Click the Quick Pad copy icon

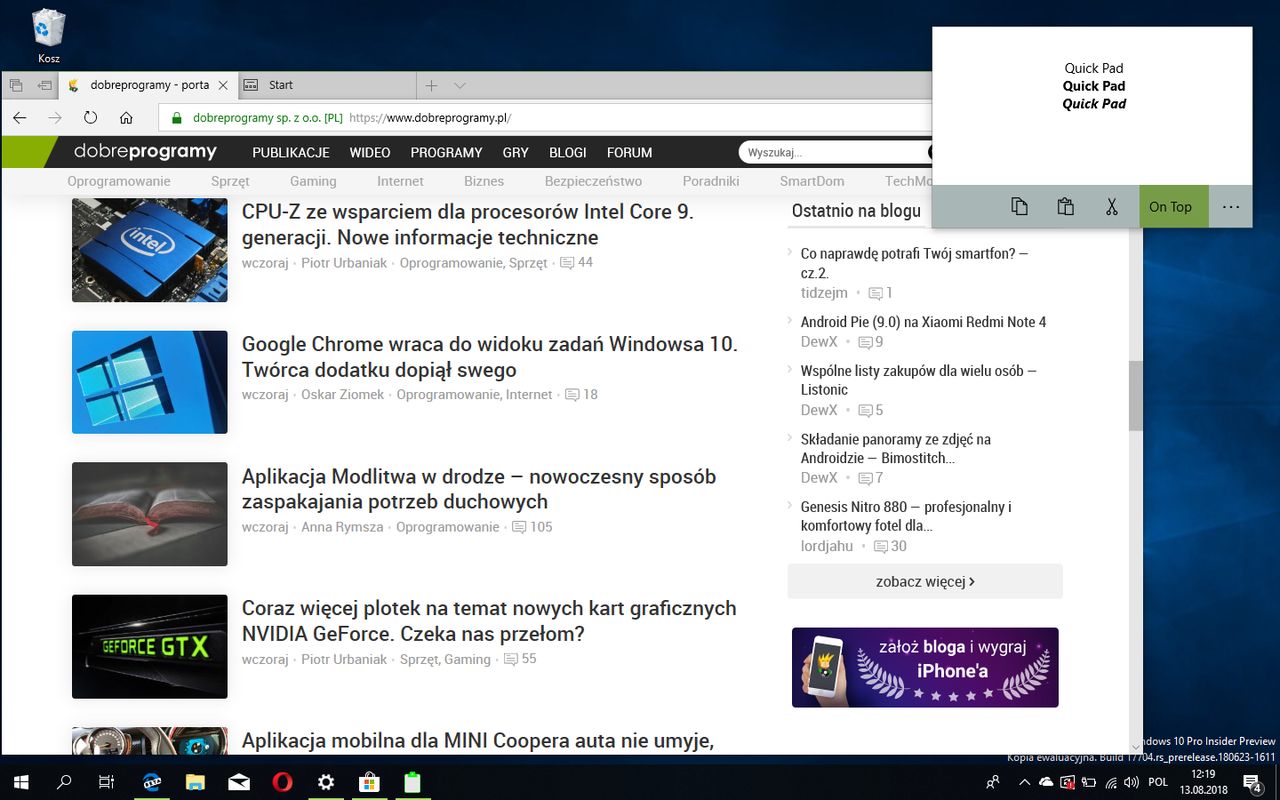tap(1019, 207)
